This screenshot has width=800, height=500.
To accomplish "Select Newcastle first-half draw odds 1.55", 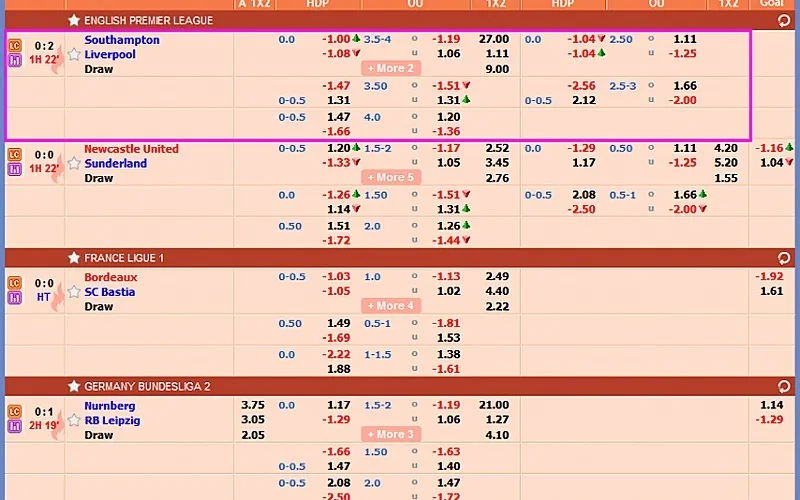I will click(726, 178).
